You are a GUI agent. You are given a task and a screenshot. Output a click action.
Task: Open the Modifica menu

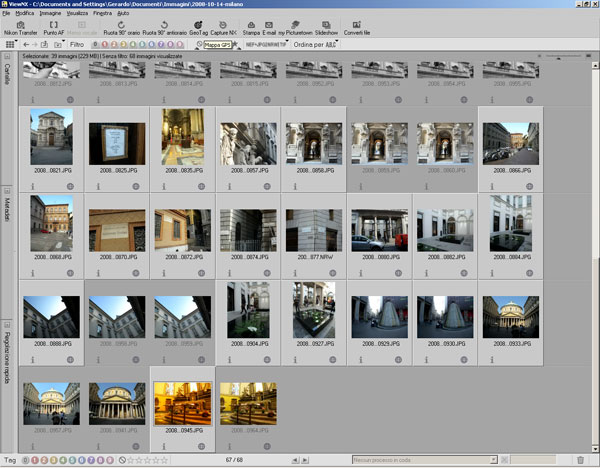click(x=25, y=13)
